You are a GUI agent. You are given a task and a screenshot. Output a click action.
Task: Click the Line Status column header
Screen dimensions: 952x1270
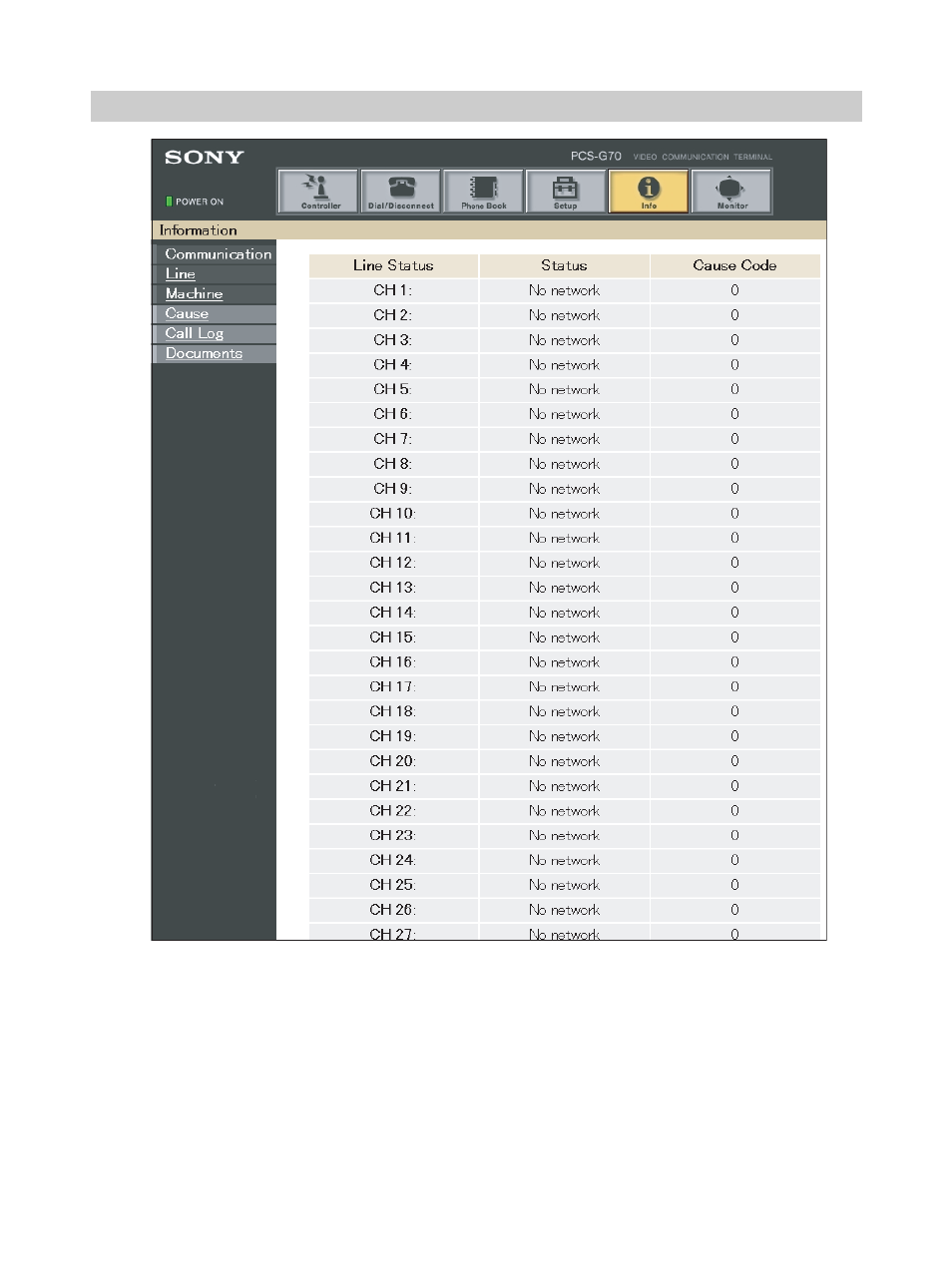coord(393,265)
